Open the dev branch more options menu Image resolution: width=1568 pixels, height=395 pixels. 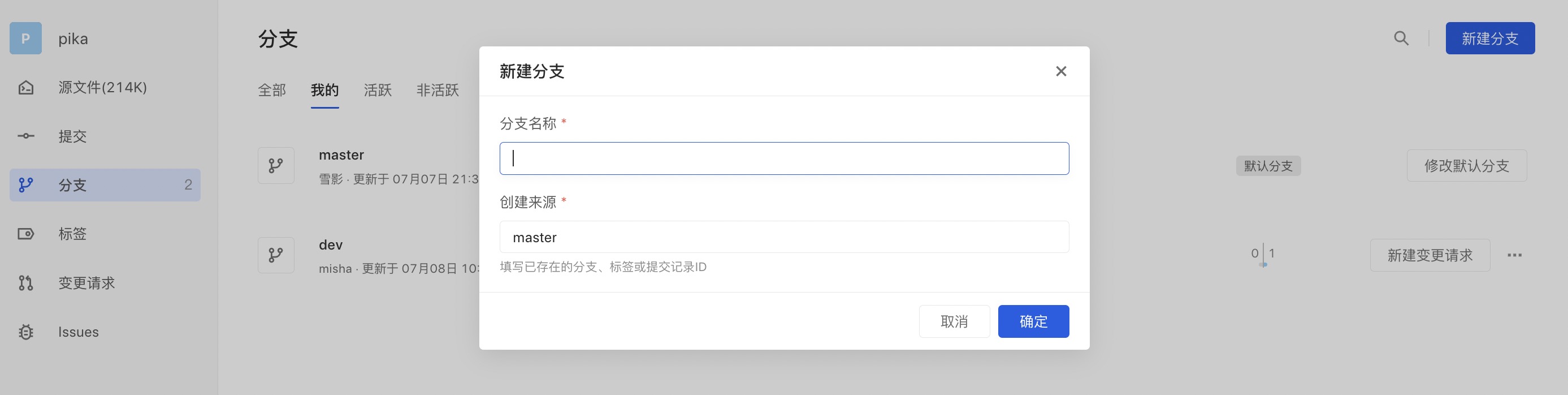pyautogui.click(x=1514, y=255)
